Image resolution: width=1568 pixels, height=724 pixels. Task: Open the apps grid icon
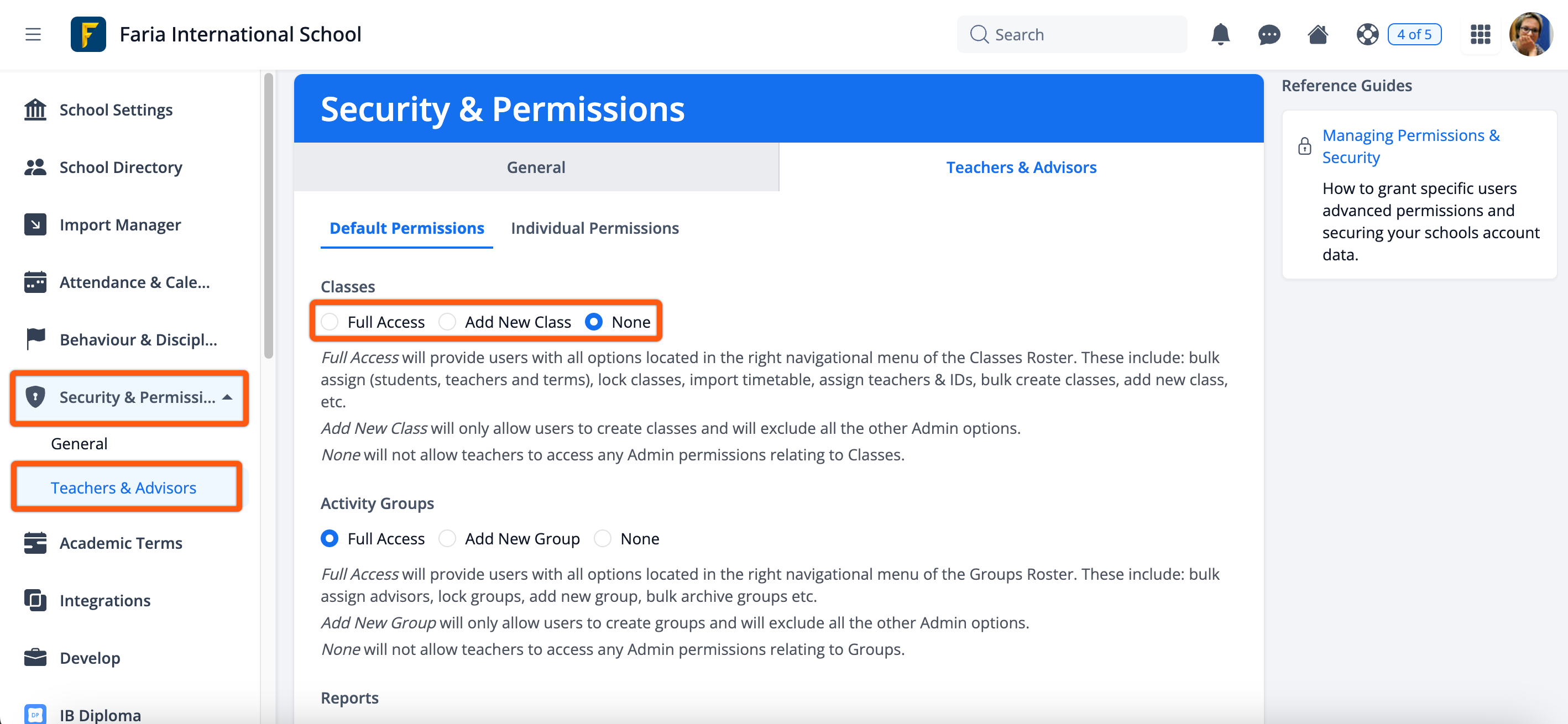tap(1480, 34)
